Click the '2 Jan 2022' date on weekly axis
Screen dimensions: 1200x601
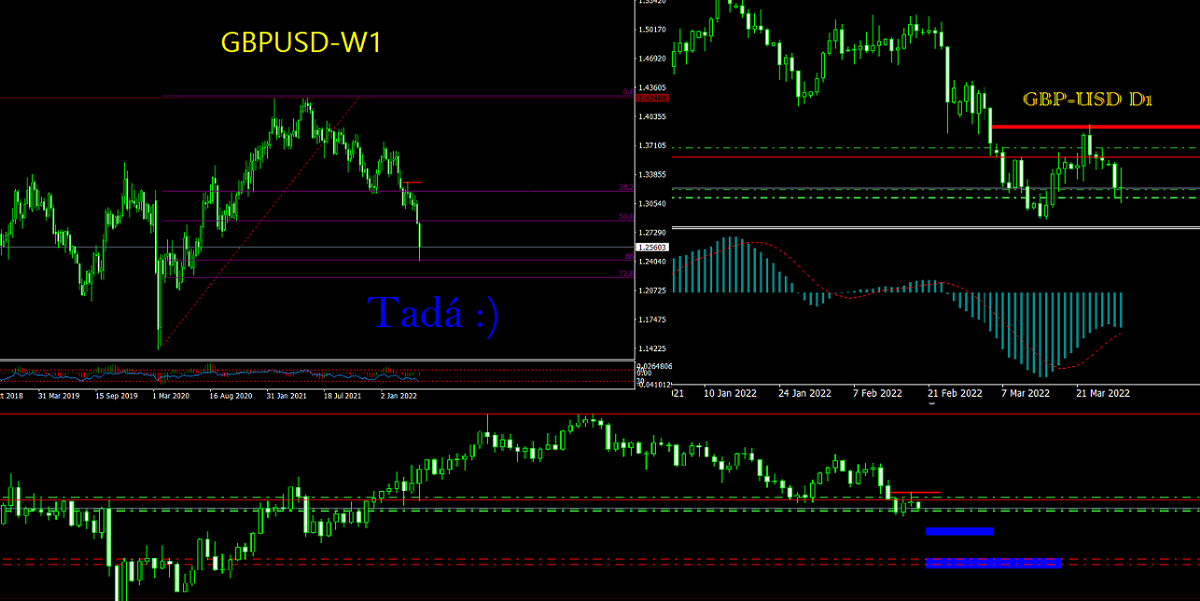pos(399,396)
